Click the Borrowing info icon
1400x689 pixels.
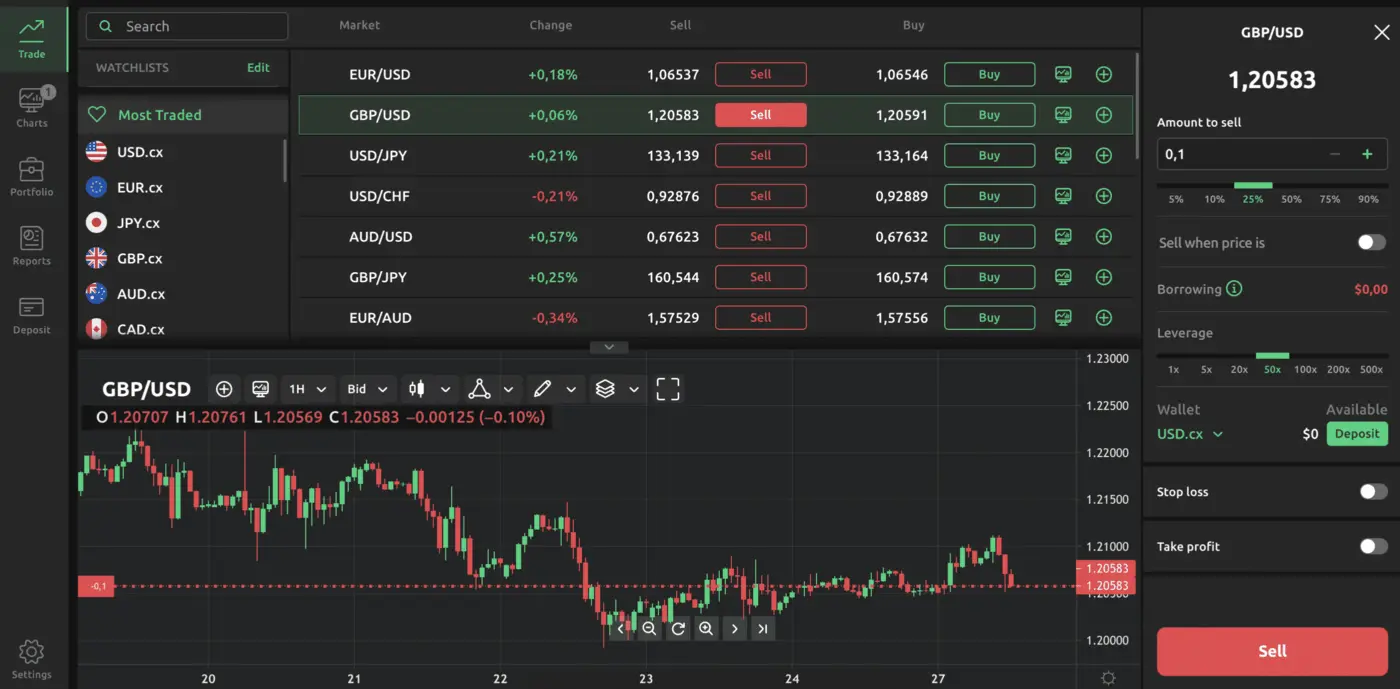click(x=1234, y=289)
